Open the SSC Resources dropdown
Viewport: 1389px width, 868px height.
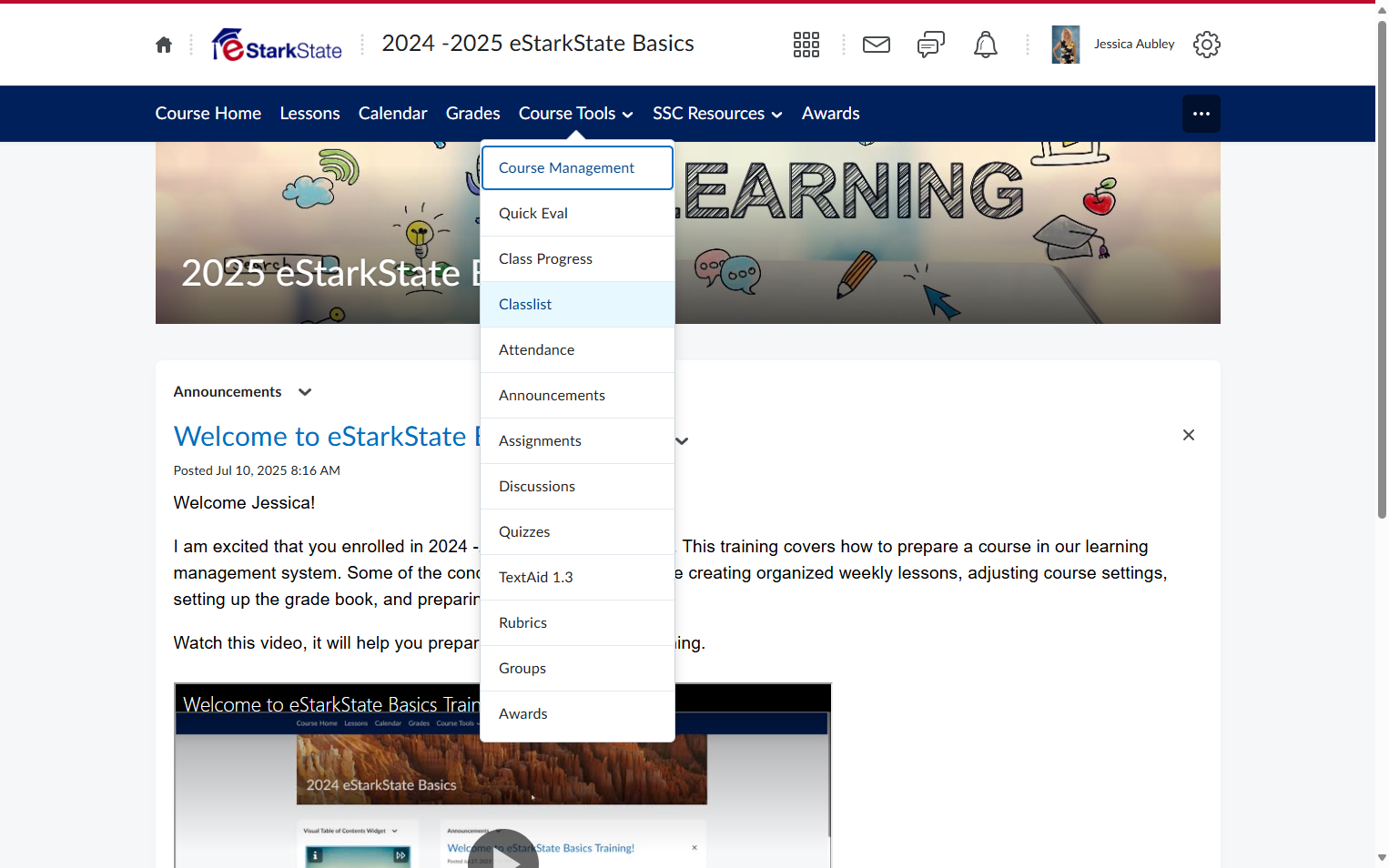(x=717, y=114)
